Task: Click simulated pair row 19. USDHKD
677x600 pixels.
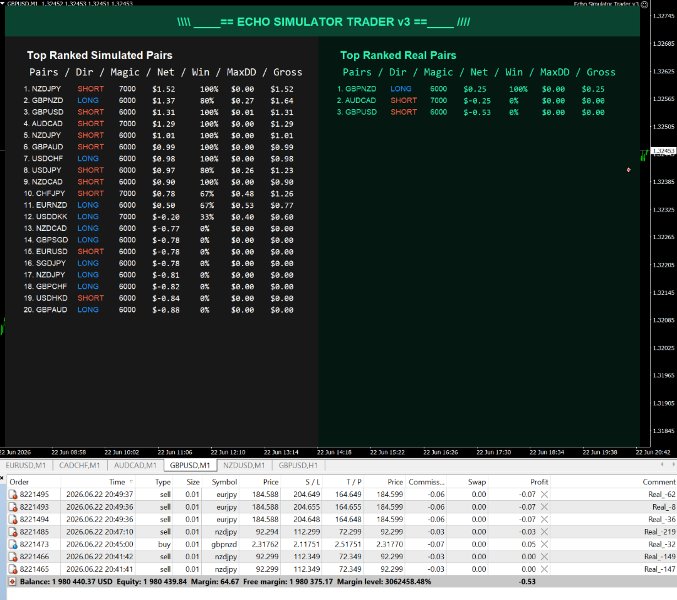Action: (x=158, y=298)
